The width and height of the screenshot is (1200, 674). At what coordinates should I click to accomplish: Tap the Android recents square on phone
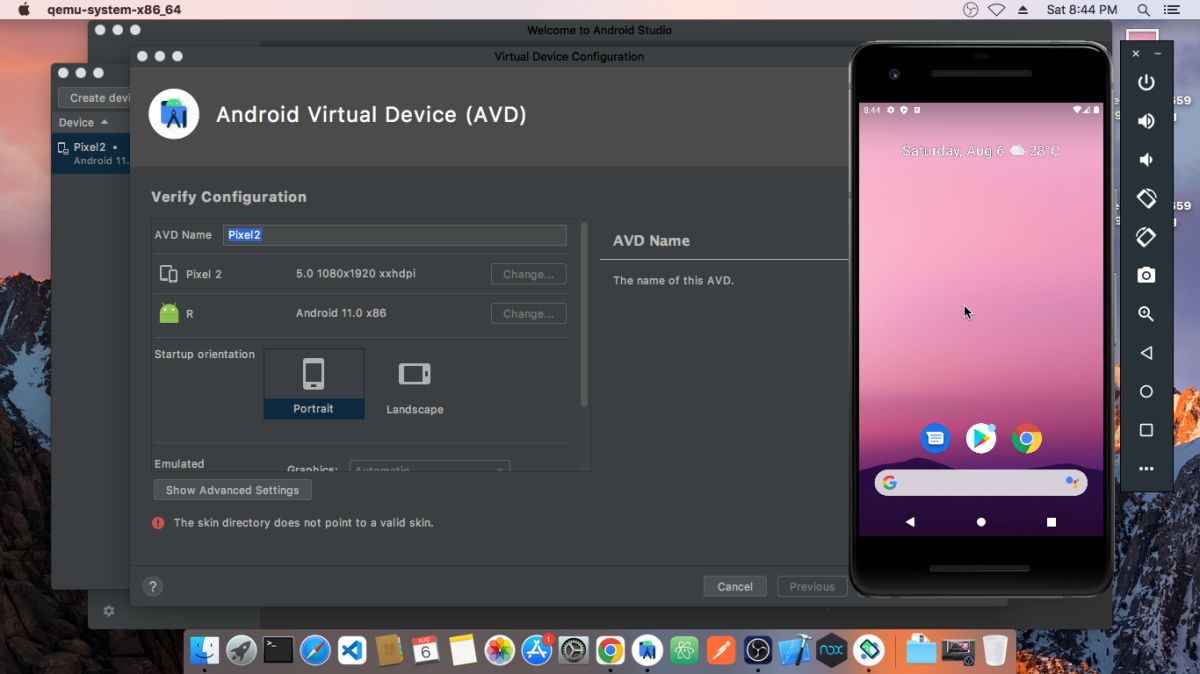pos(1051,522)
